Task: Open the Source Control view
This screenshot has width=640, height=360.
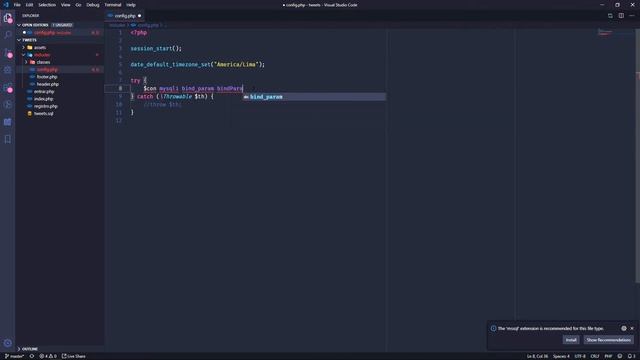Action: point(7,52)
